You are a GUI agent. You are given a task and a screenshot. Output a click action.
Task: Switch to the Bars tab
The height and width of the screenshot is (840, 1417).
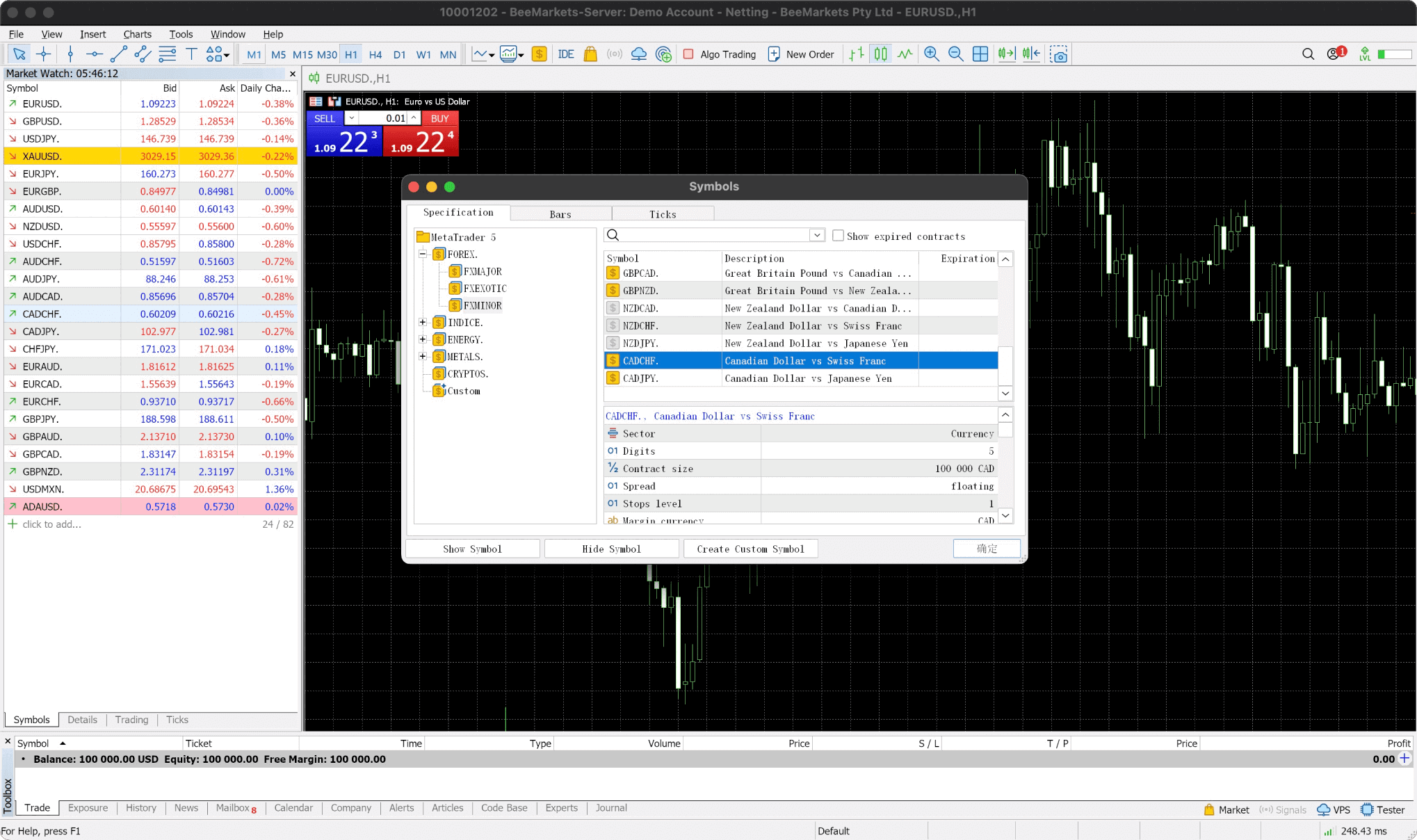tap(560, 214)
